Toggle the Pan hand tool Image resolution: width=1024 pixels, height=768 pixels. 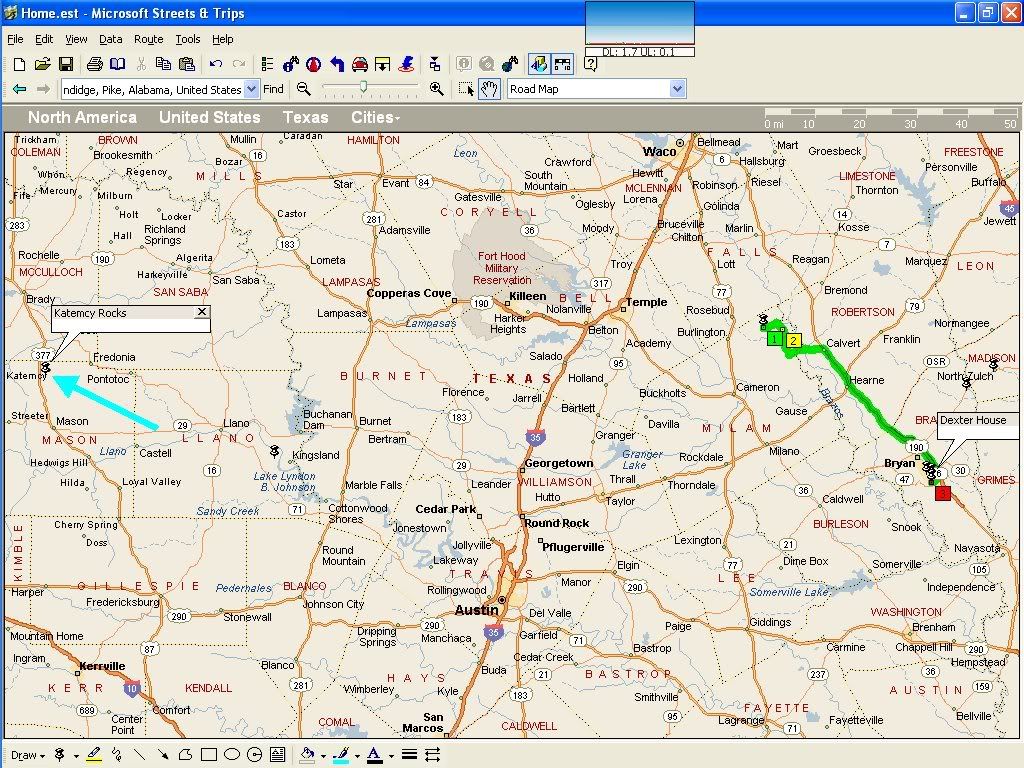489,89
